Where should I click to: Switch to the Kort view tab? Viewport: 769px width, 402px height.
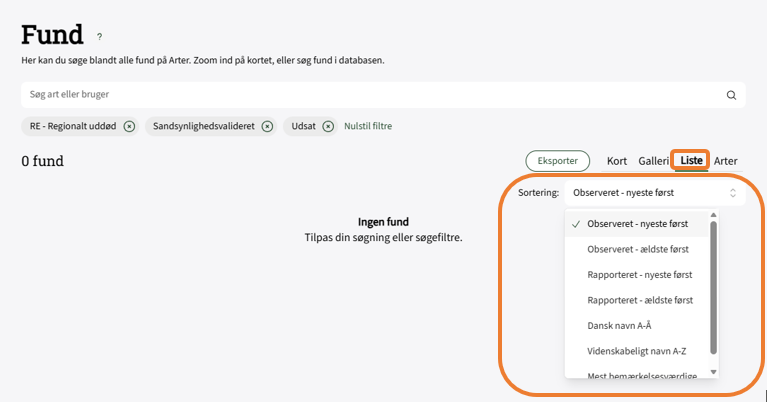(x=617, y=160)
